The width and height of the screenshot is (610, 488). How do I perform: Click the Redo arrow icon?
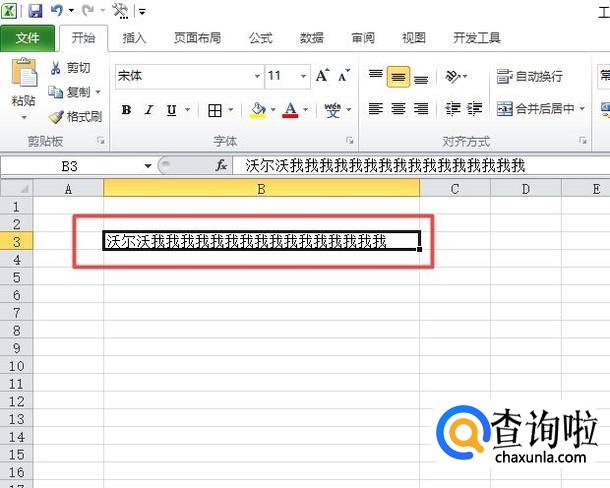[88, 11]
